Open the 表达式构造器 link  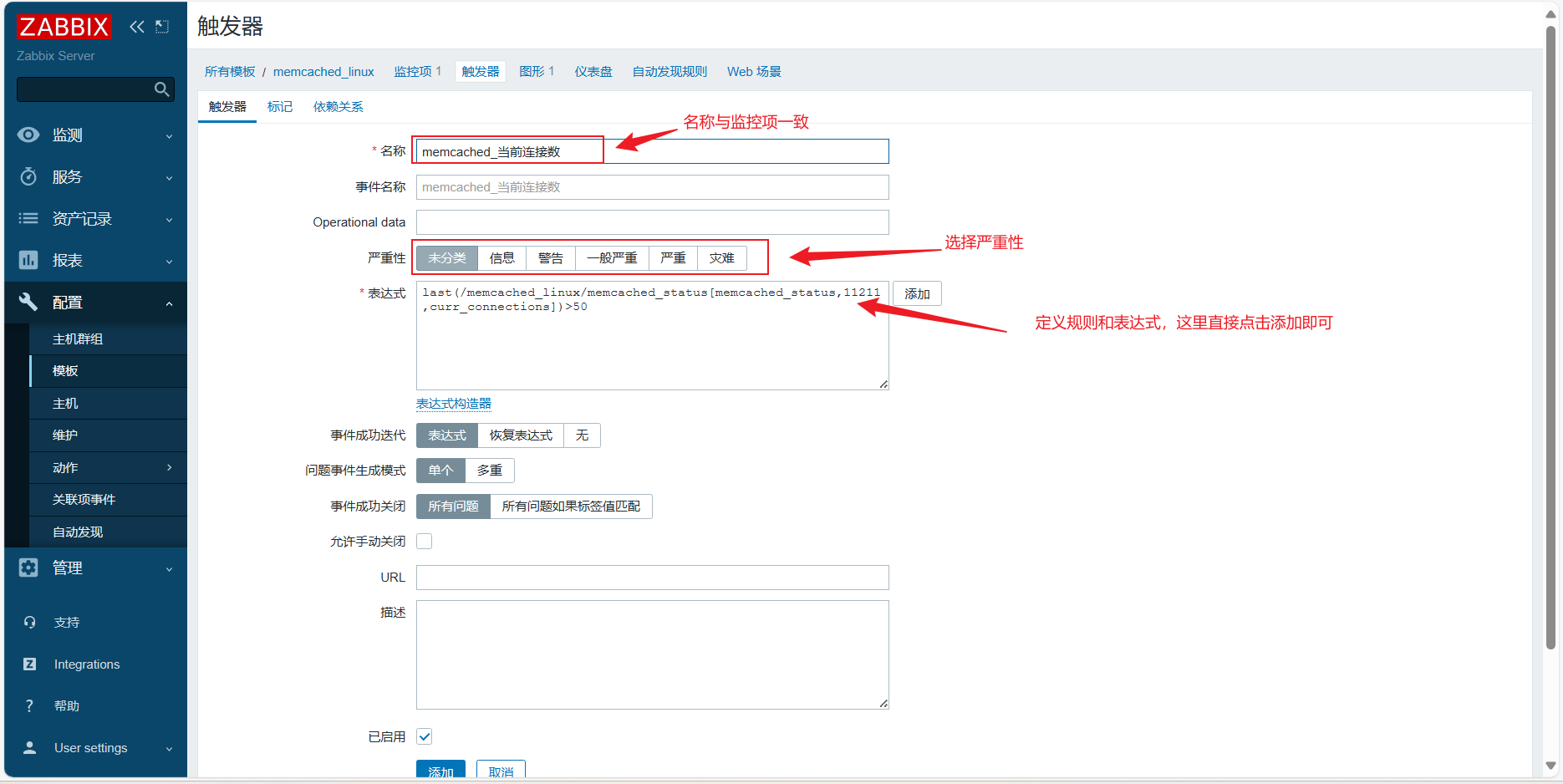click(x=454, y=404)
